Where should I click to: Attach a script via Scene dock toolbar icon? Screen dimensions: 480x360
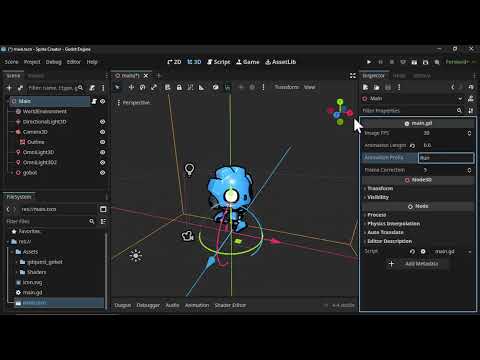click(92, 88)
